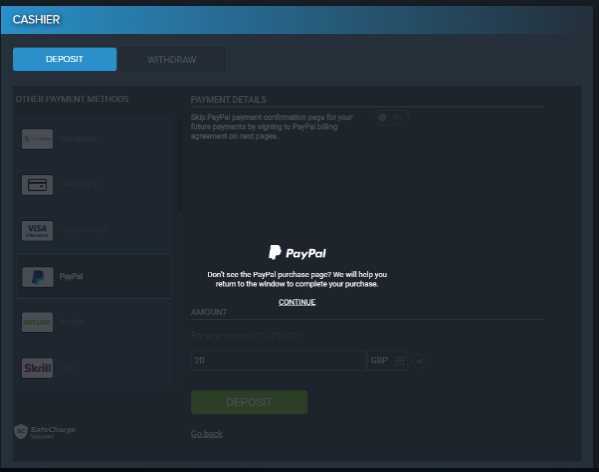
Task: Click the CASHIER header title
Action: tap(36, 19)
